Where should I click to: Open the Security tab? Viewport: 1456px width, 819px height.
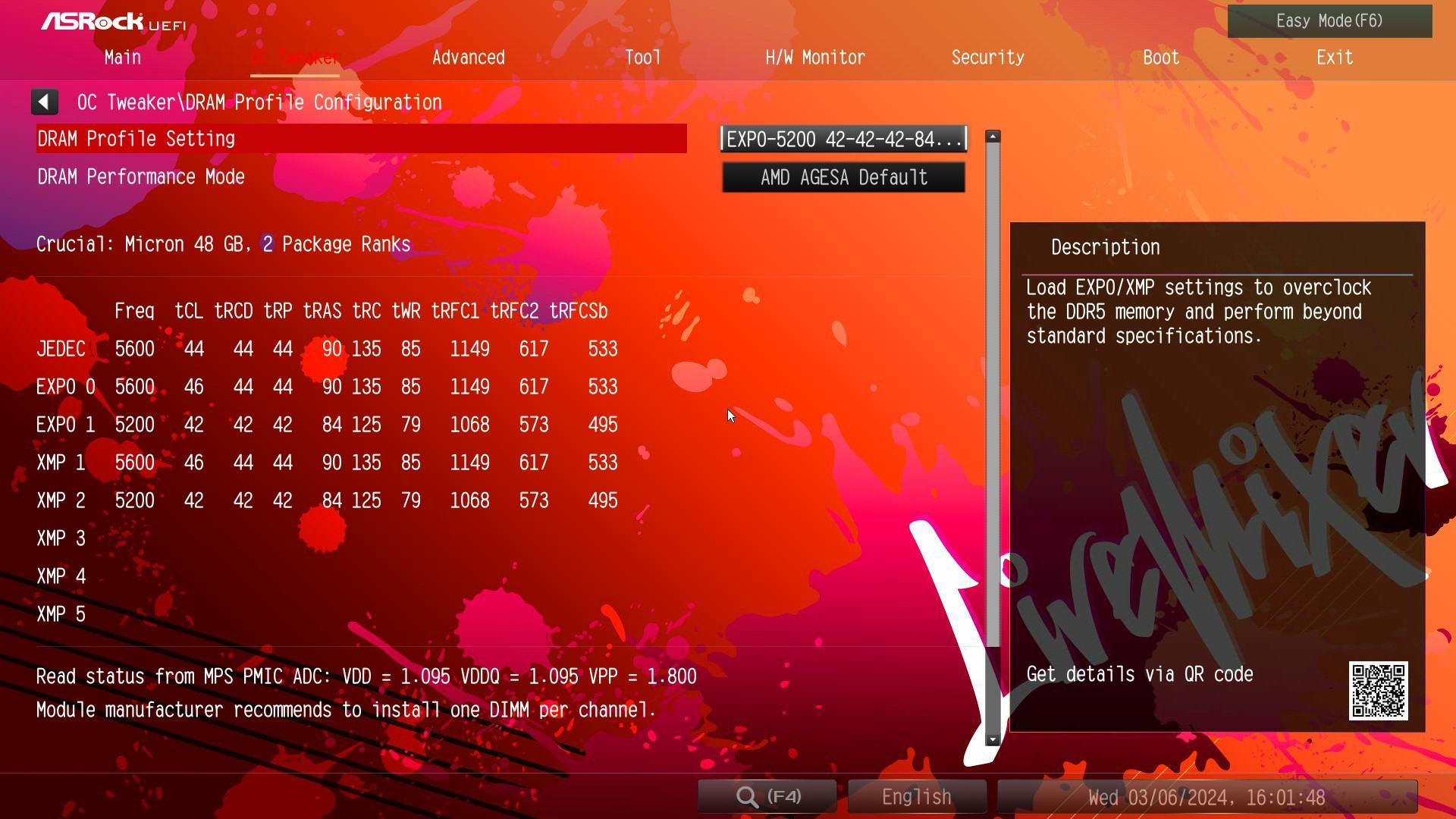988,58
